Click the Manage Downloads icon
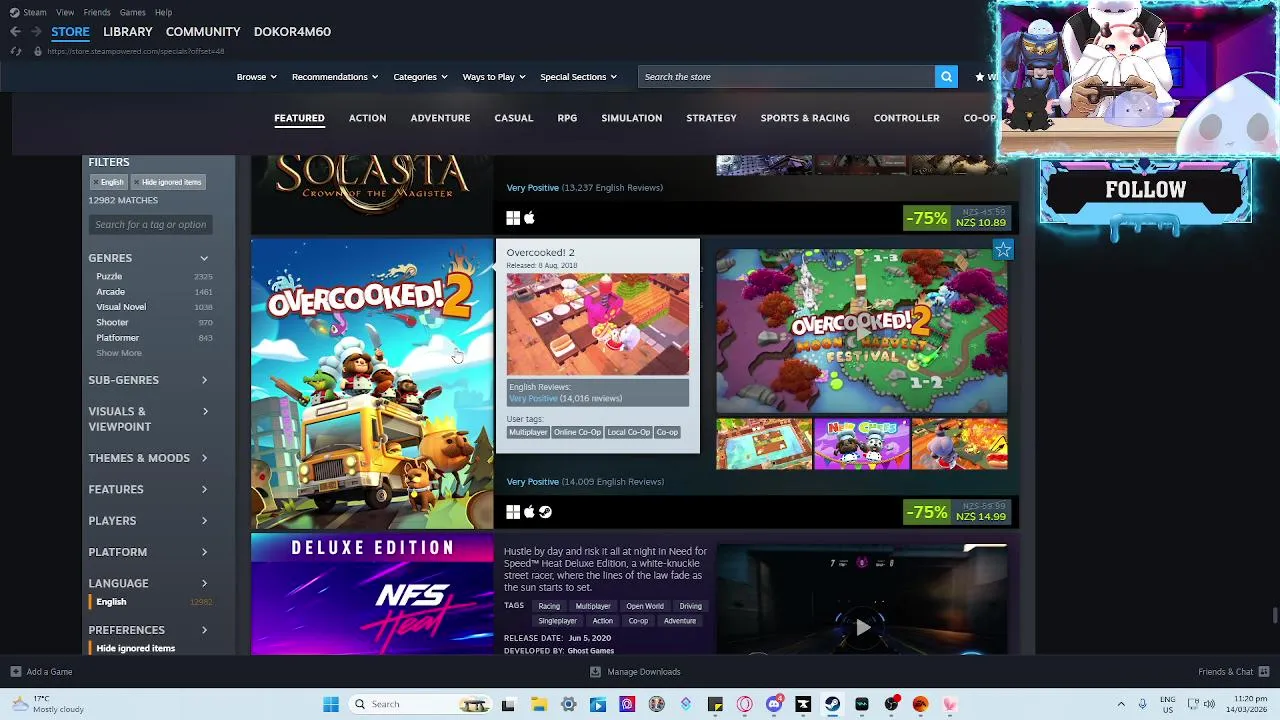 [x=595, y=672]
